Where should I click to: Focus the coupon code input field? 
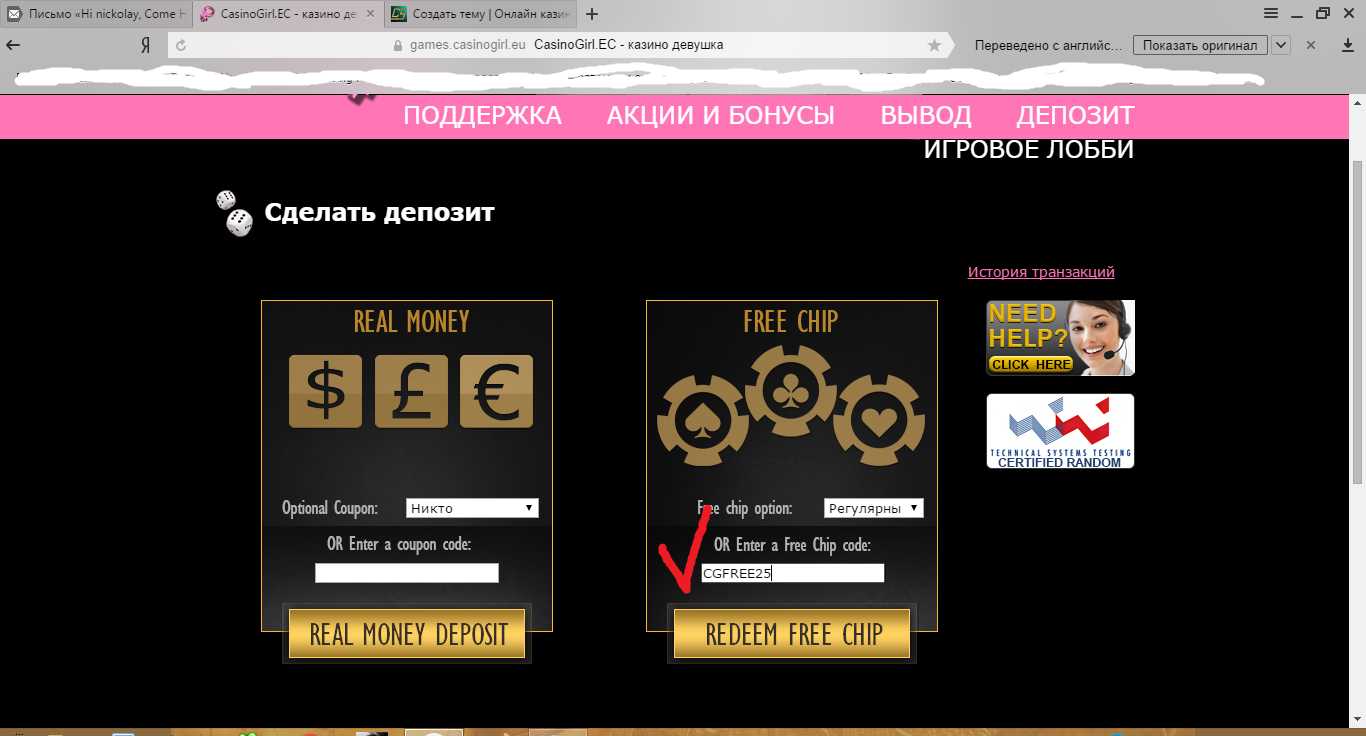pyautogui.click(x=407, y=573)
